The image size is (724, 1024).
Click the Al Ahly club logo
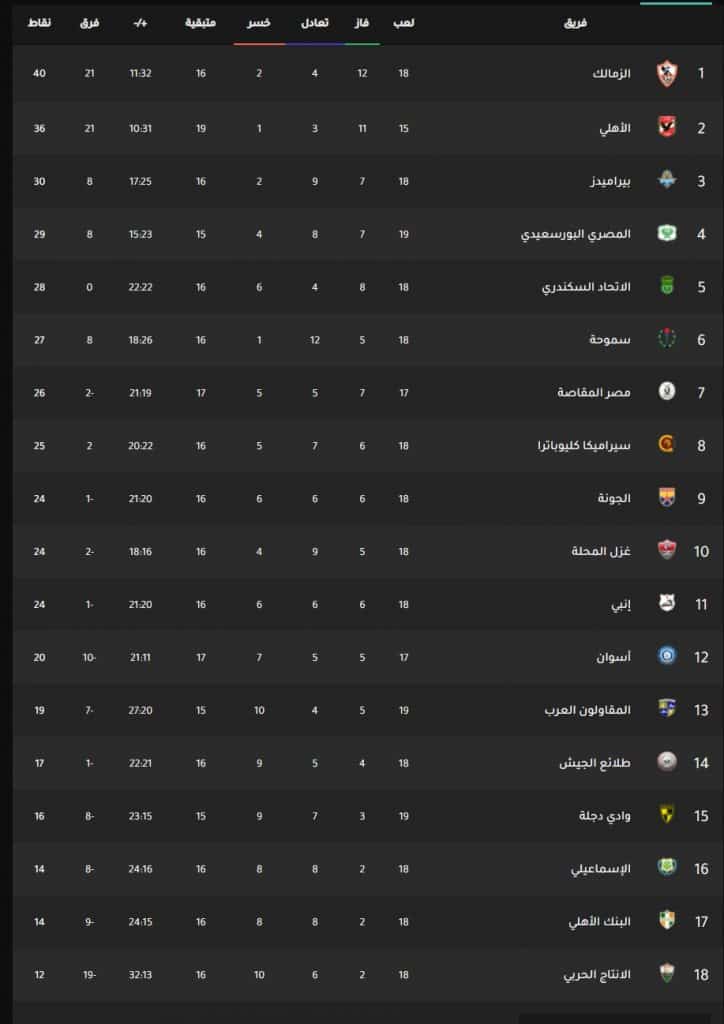pos(667,127)
